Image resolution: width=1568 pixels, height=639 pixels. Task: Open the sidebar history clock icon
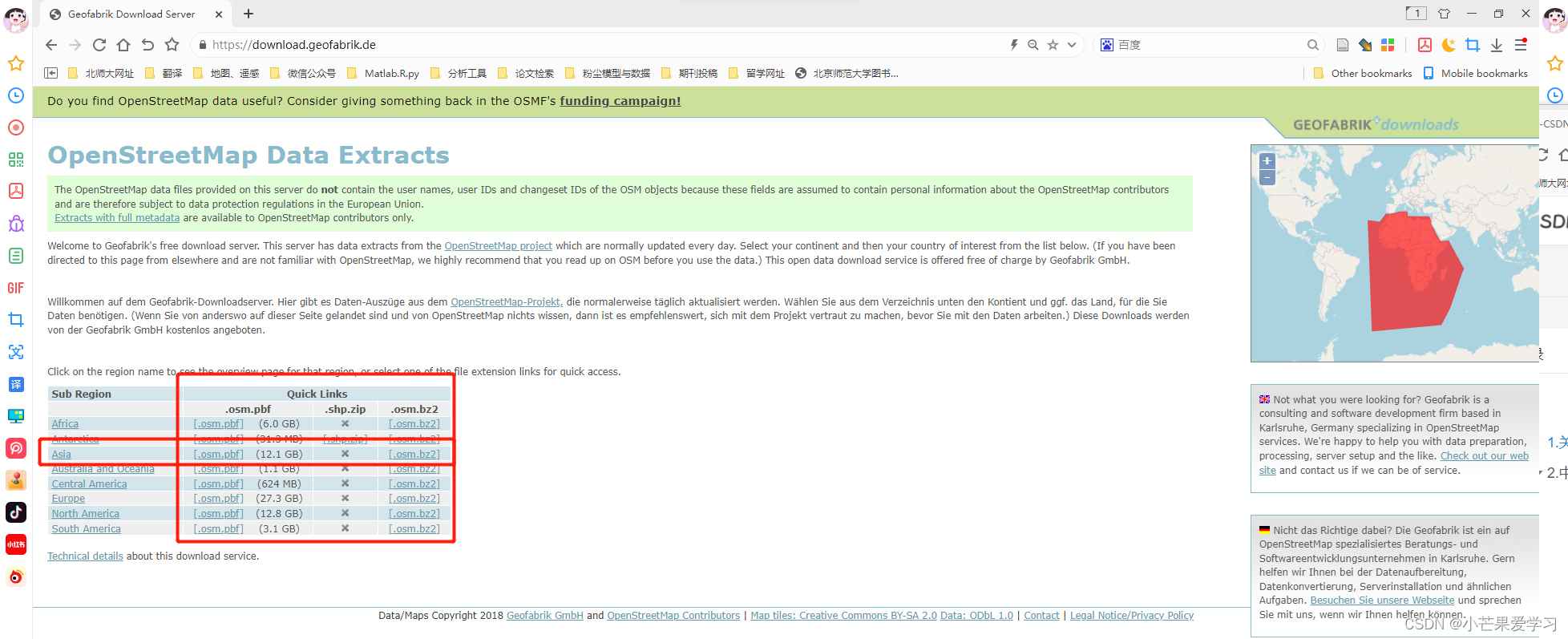click(x=16, y=95)
